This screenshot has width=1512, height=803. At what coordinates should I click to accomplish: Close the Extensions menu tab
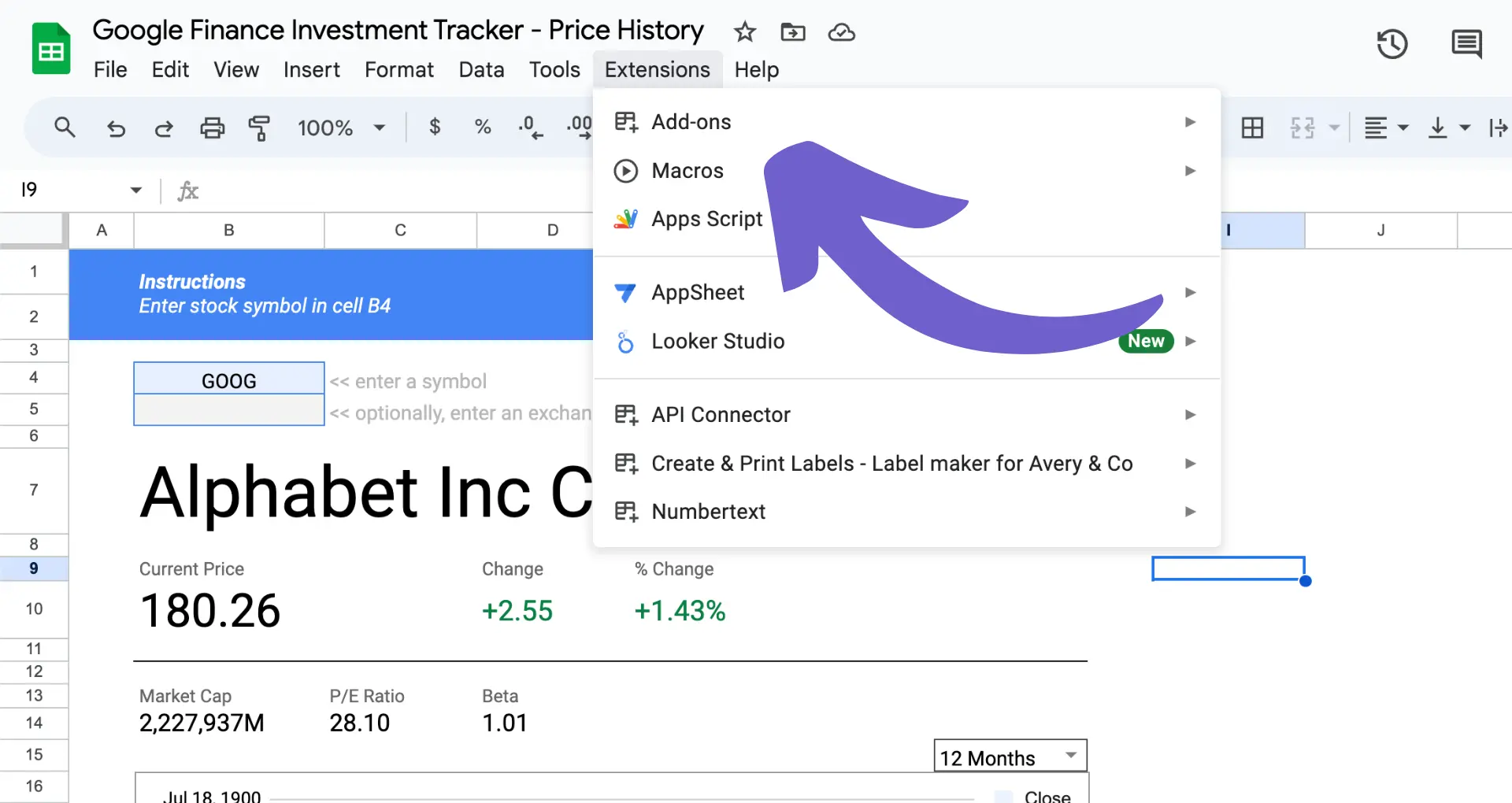pos(658,70)
